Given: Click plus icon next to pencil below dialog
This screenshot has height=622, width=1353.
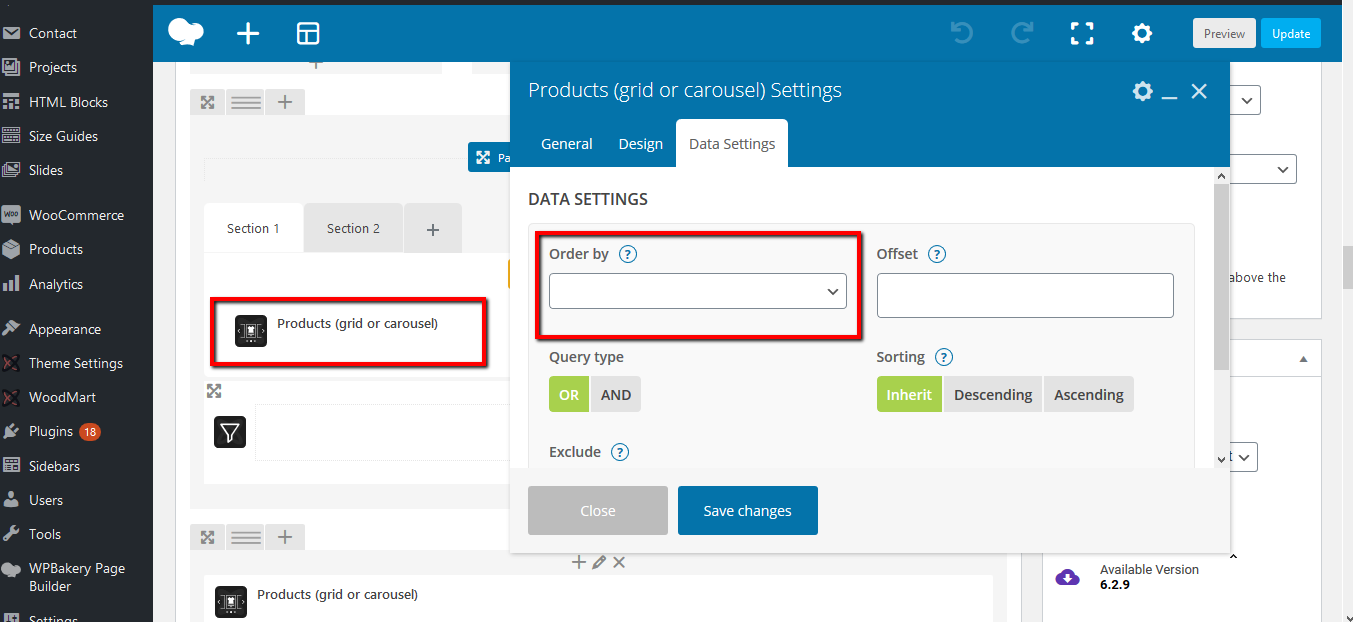Looking at the screenshot, I should tap(578, 562).
